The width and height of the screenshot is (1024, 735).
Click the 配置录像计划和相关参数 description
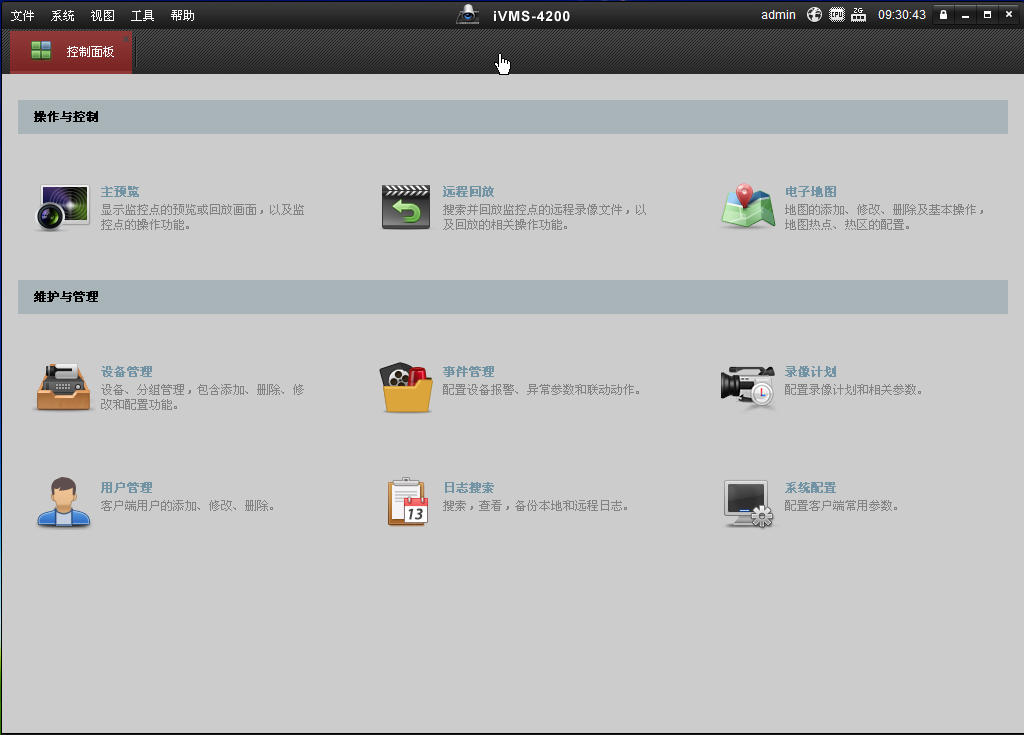(854, 390)
